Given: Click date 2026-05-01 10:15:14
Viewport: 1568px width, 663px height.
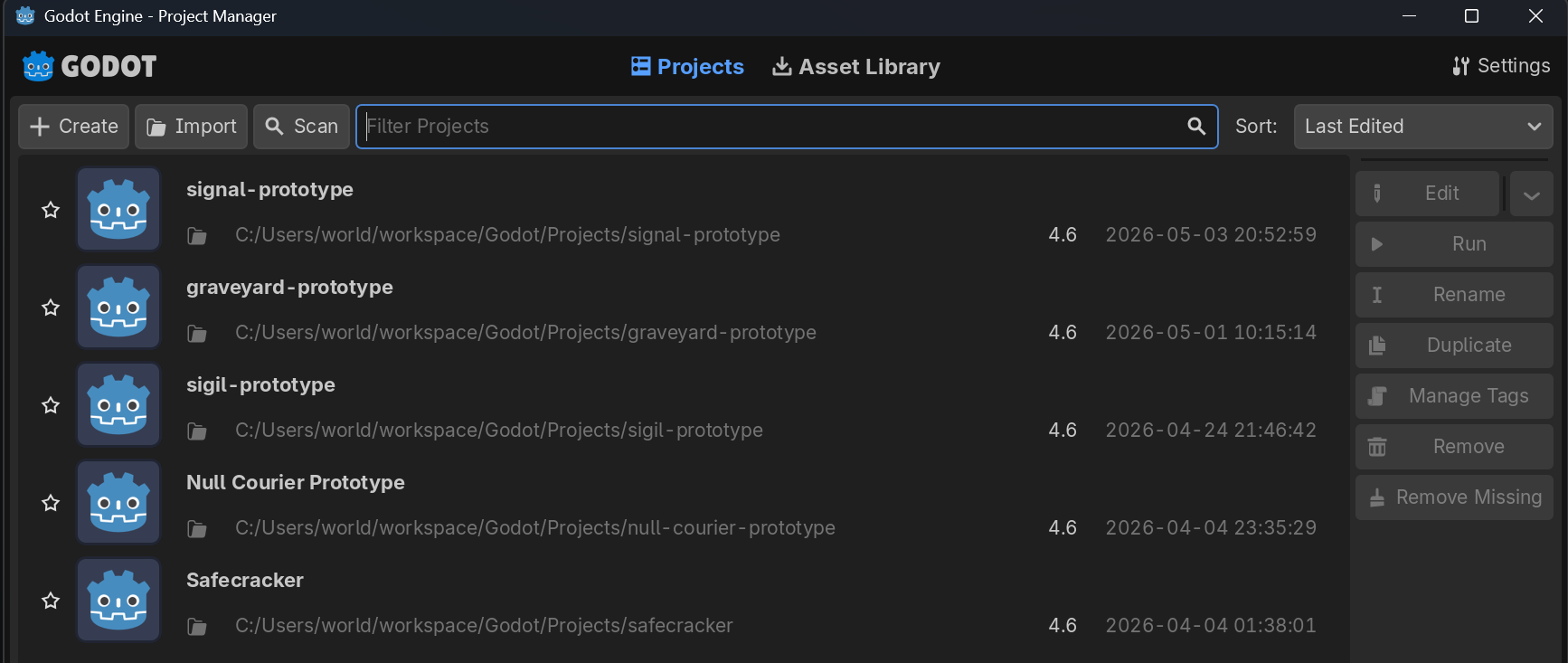Looking at the screenshot, I should (1211, 333).
